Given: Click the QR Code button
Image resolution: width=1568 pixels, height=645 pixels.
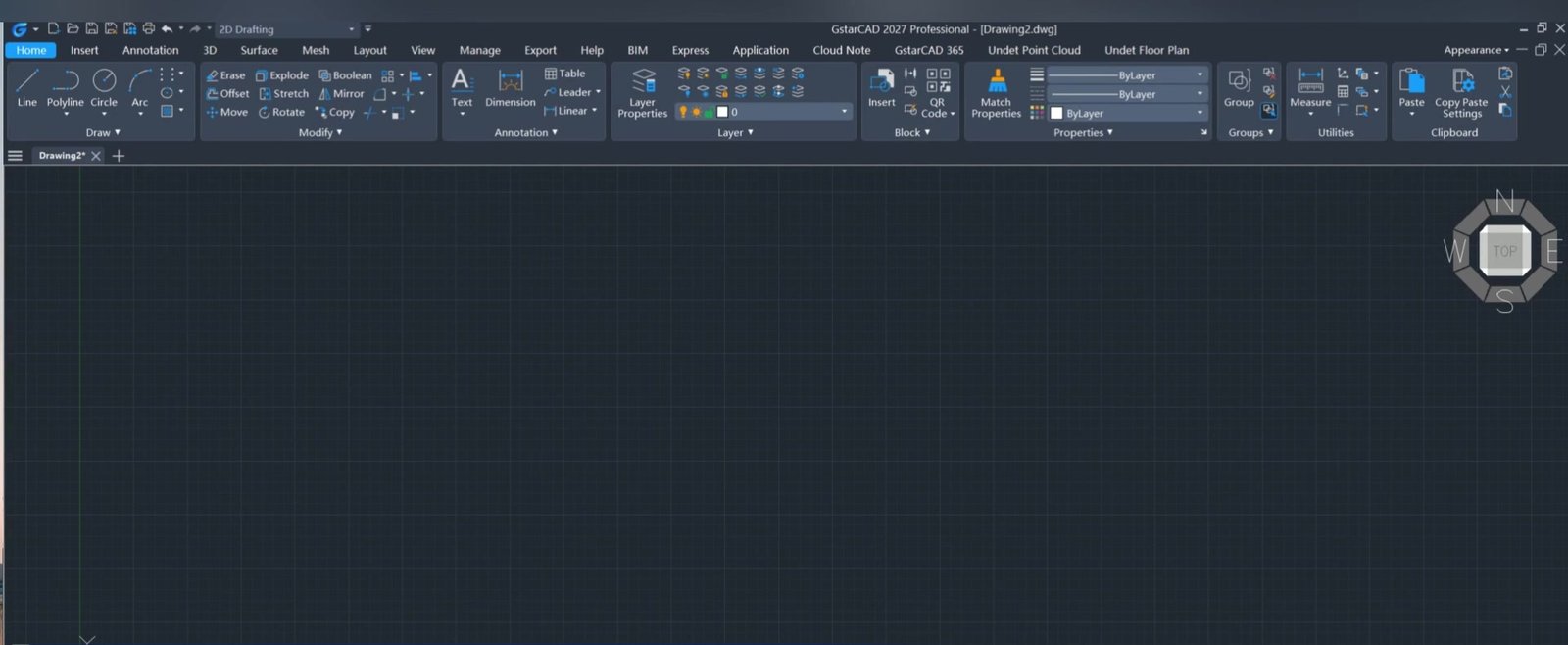Looking at the screenshot, I should (938, 93).
